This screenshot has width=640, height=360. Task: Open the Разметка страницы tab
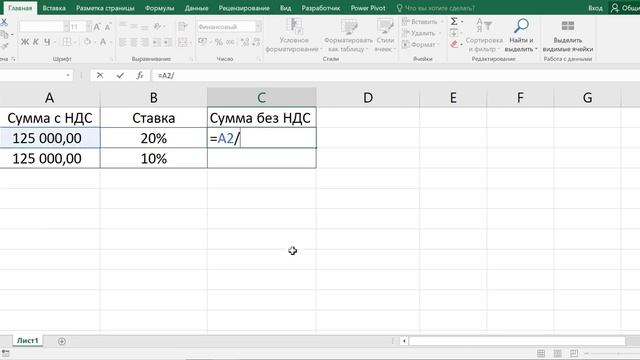click(x=105, y=8)
